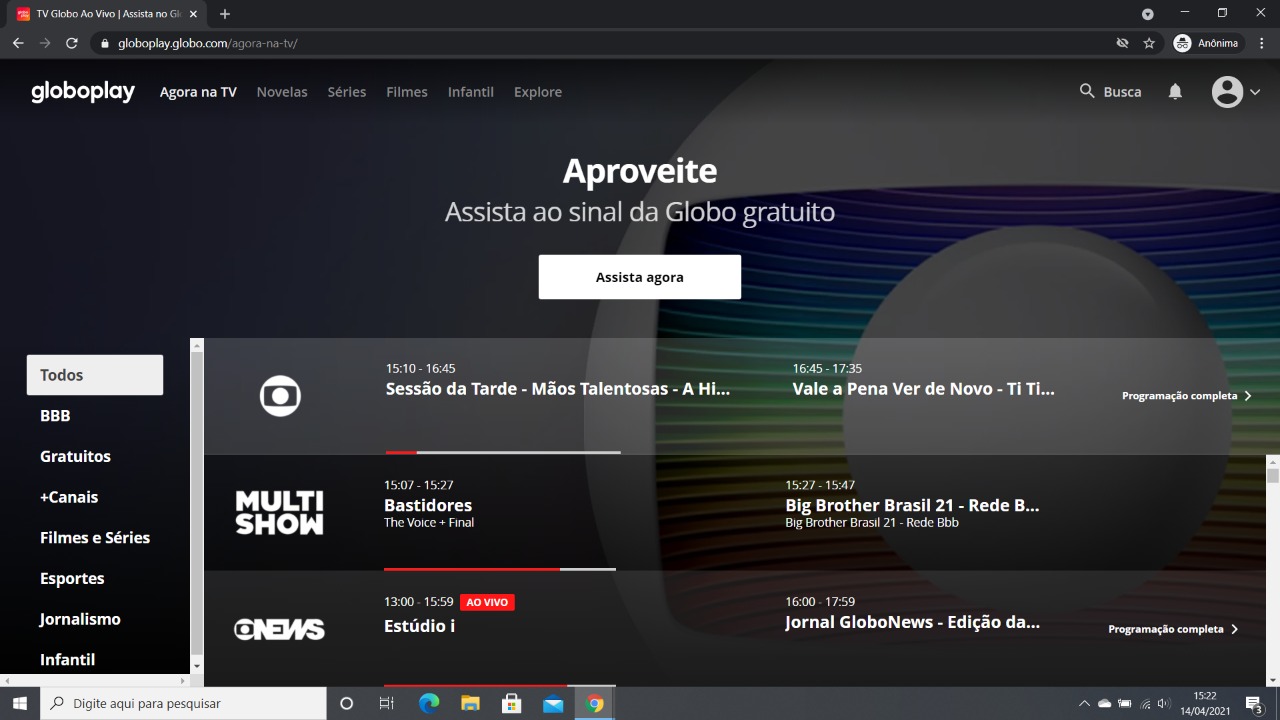
Task: Reload the page
Action: (71, 43)
